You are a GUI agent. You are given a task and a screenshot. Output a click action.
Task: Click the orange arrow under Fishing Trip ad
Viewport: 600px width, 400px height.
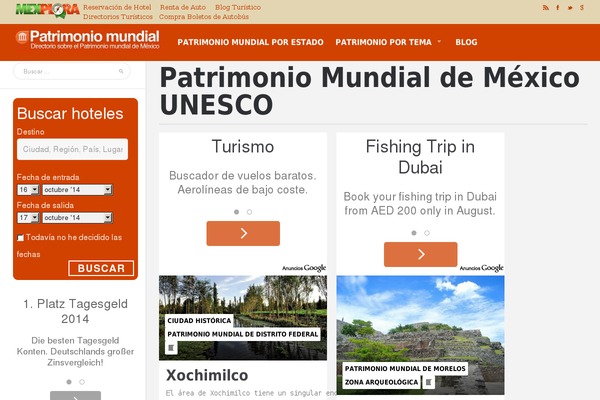click(x=421, y=254)
